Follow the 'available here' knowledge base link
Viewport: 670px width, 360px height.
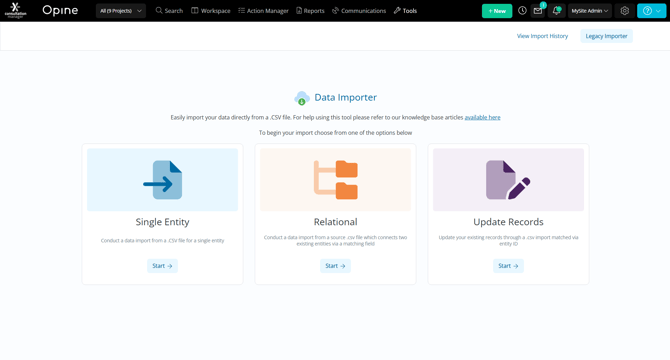click(482, 117)
